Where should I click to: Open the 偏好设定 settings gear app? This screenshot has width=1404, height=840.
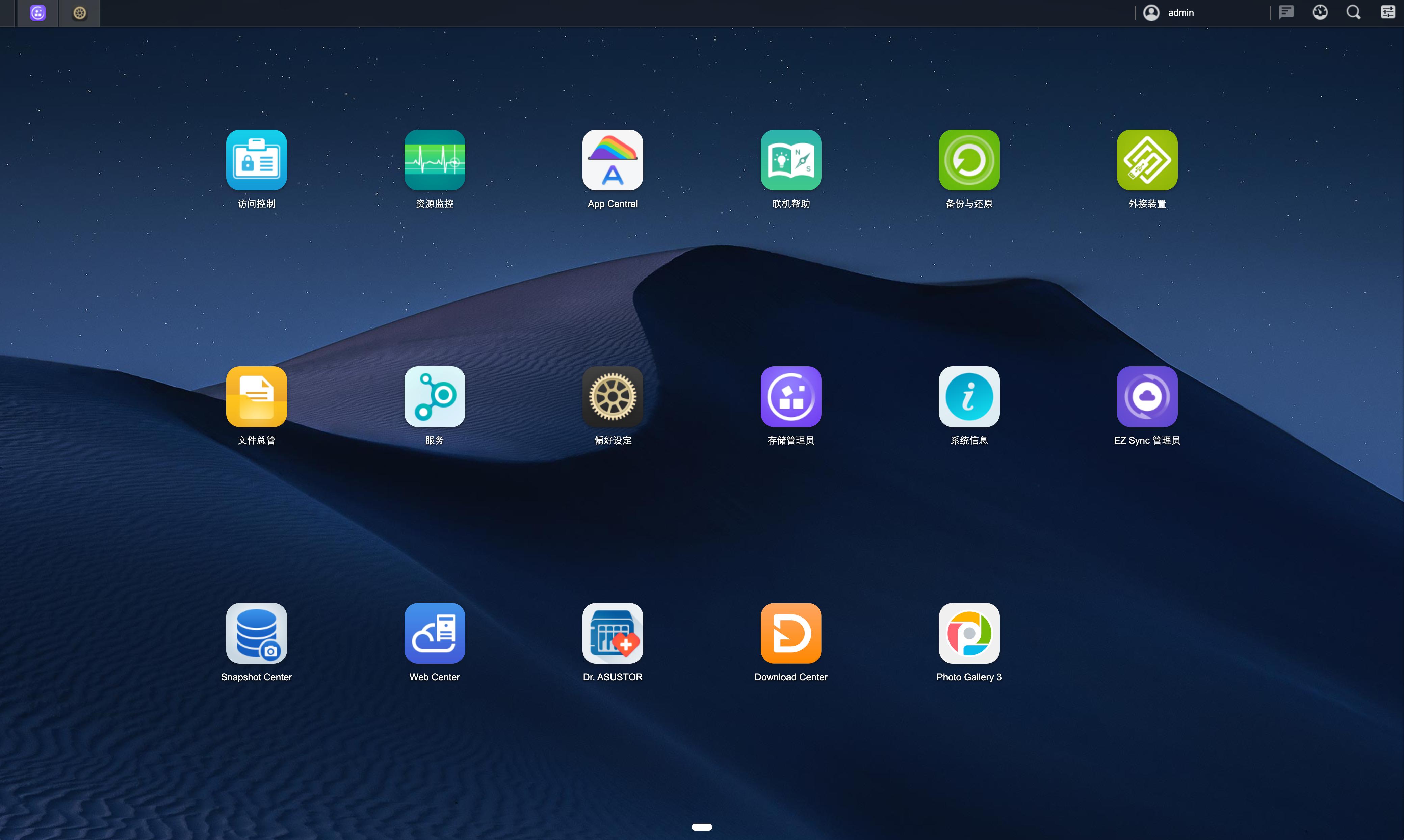(x=613, y=397)
